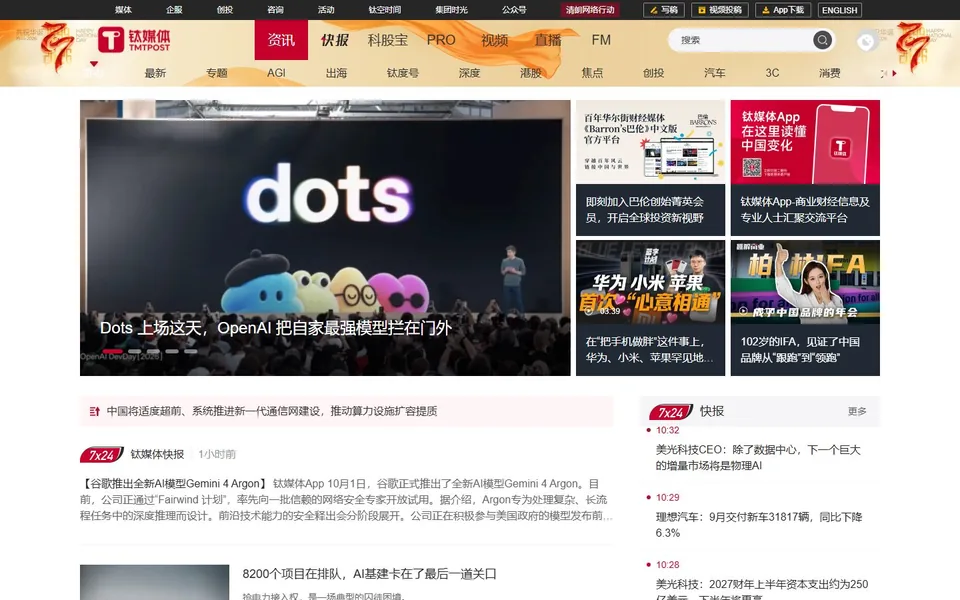Open the 出海 category

point(336,73)
